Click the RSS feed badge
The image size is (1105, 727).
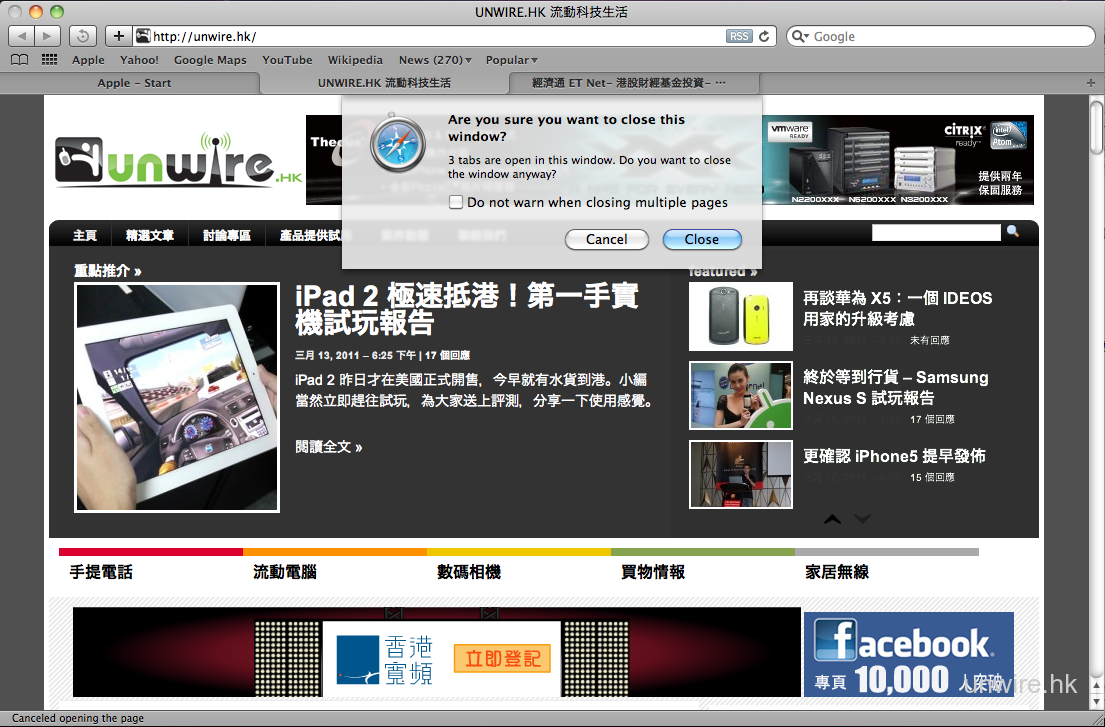pyautogui.click(x=738, y=36)
